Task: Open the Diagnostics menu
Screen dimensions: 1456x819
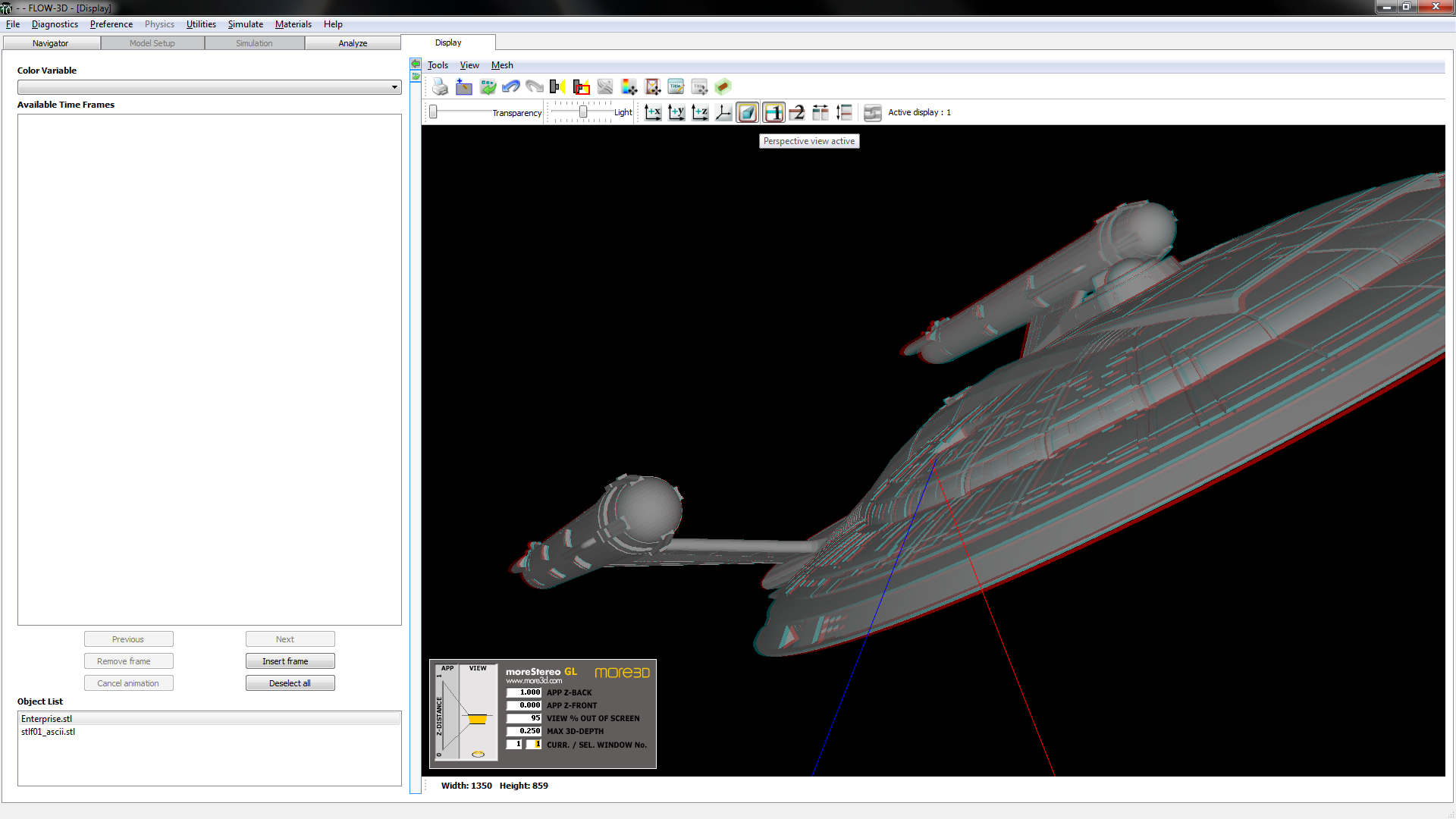Action: pos(55,24)
